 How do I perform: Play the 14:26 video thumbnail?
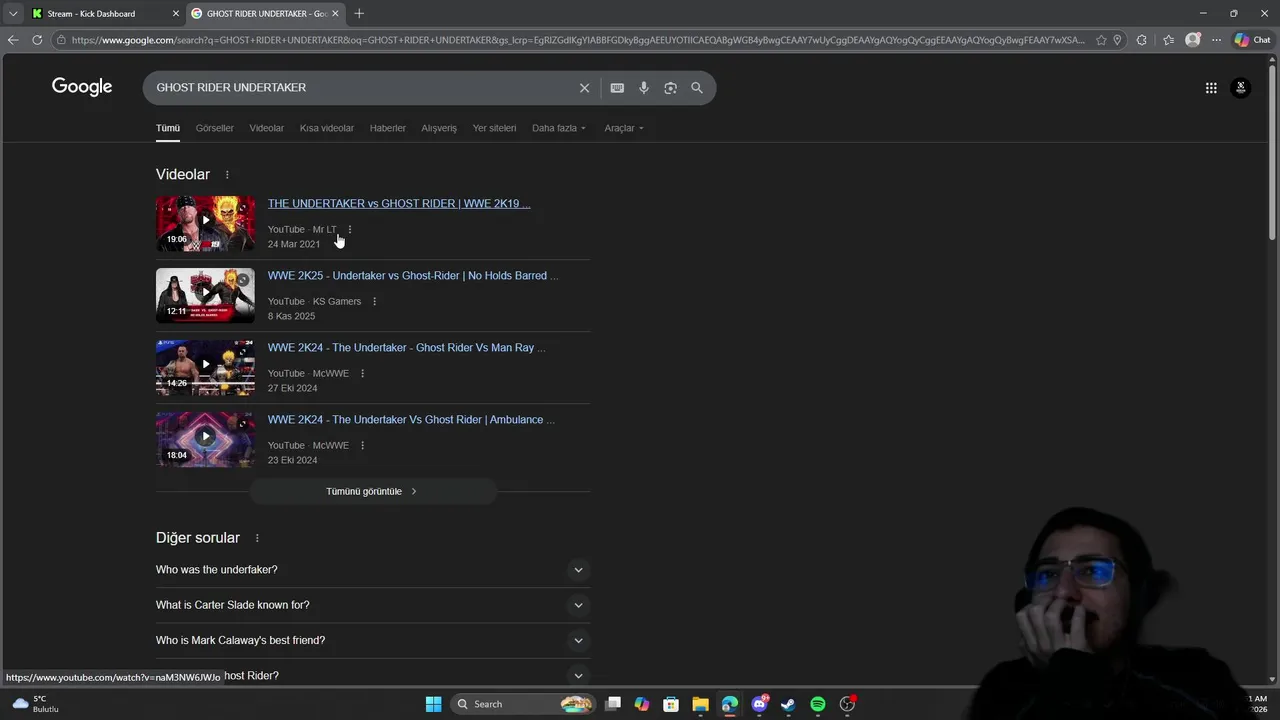coord(205,367)
